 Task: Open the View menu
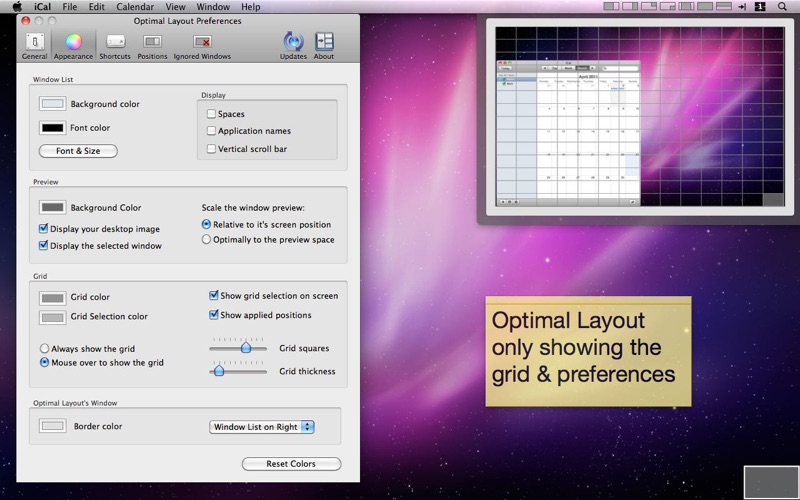click(175, 7)
